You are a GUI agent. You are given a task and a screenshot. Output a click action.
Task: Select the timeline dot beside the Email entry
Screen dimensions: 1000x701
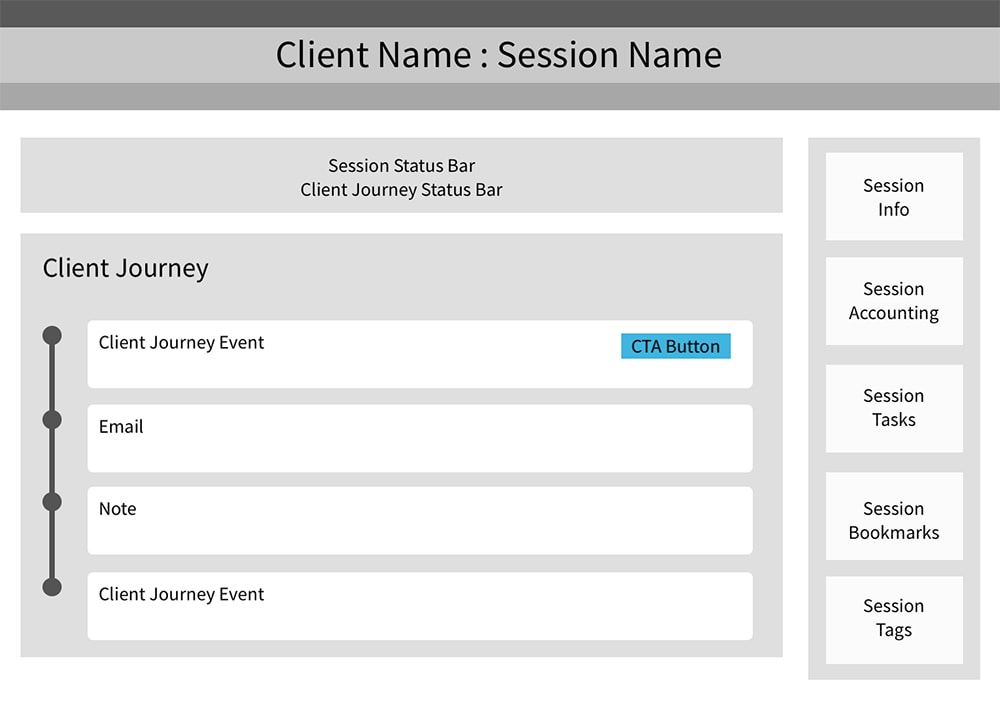click(x=52, y=420)
